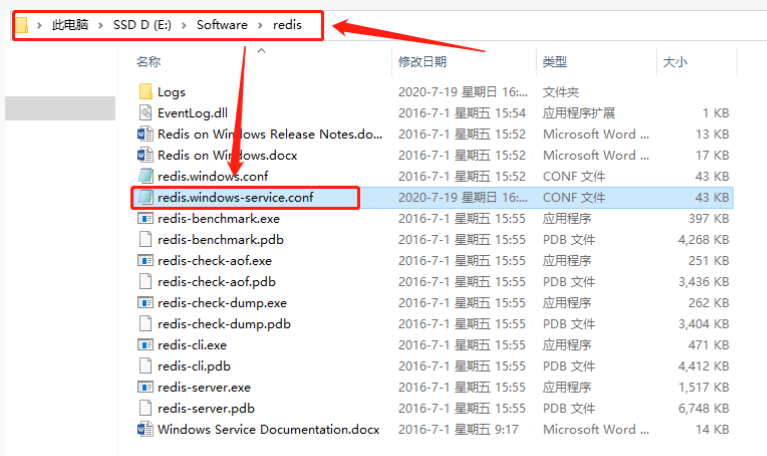This screenshot has height=456, width=767.
Task: Click the 文件夹 type of Logs row
Action: coord(561,92)
